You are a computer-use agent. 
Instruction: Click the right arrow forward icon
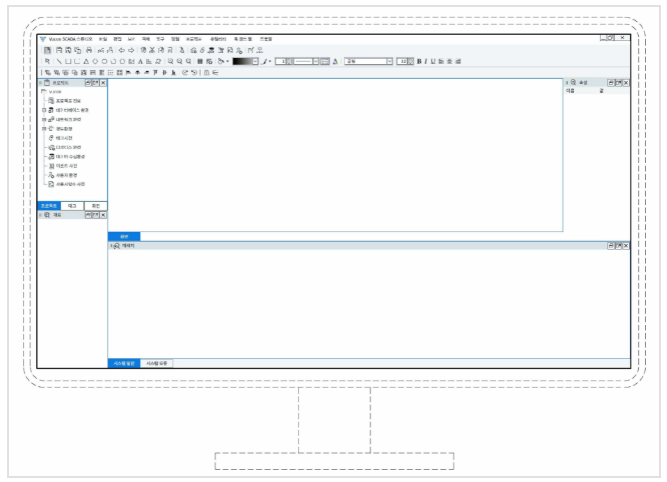[131, 49]
